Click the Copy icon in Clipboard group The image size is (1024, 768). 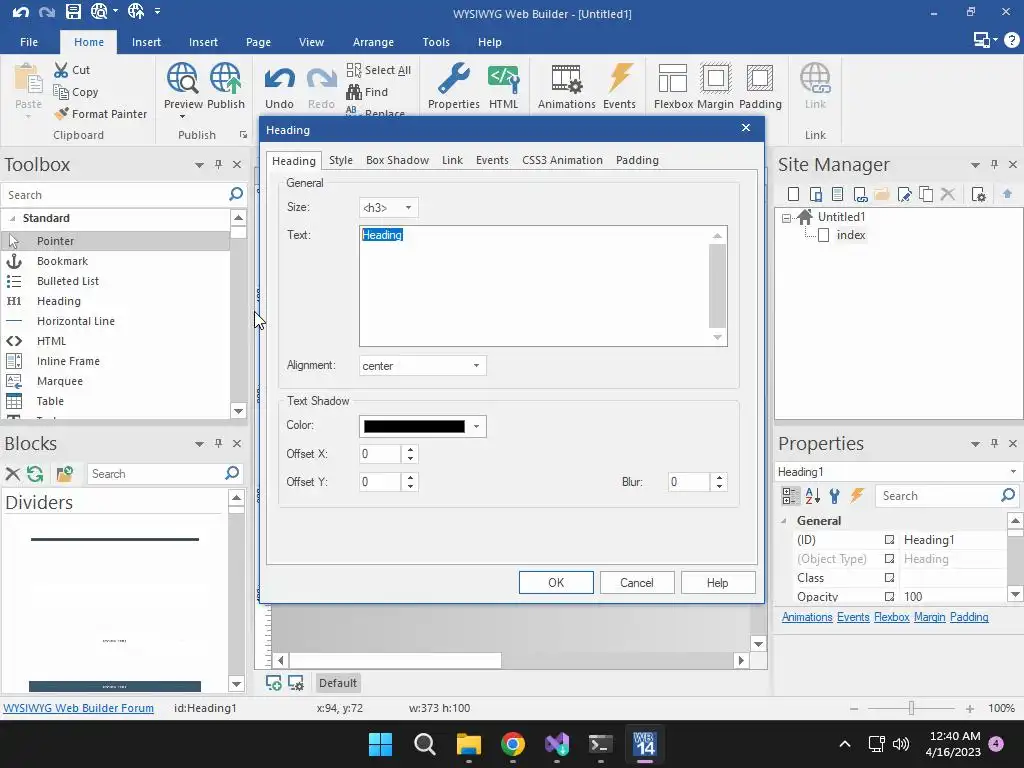point(61,92)
